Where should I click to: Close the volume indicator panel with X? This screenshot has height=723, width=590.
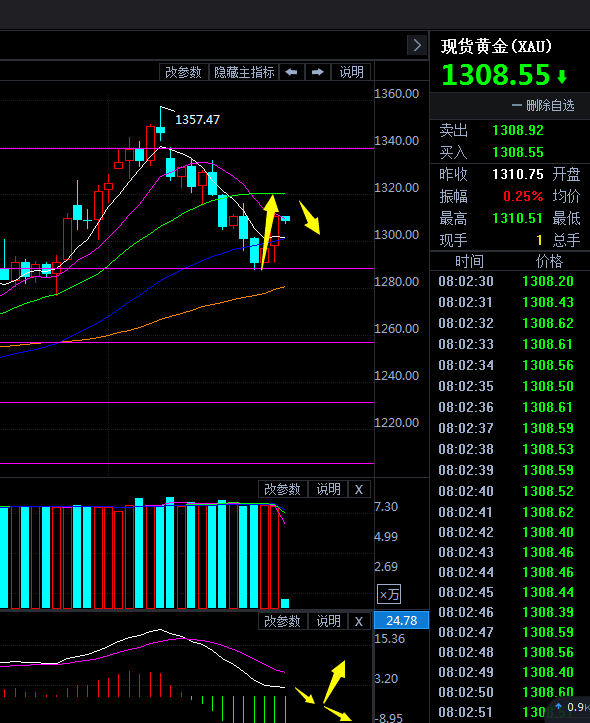359,489
